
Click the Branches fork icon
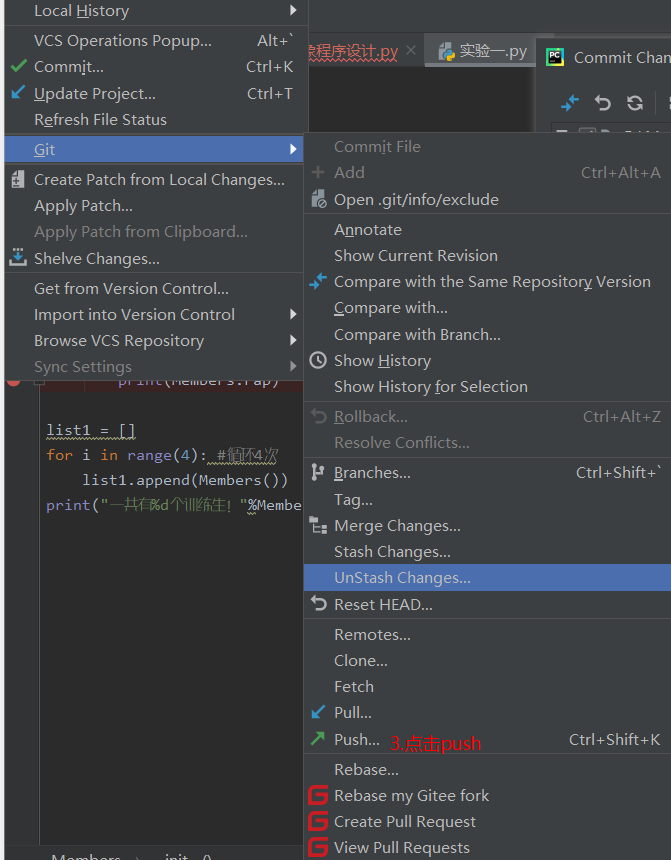coord(318,472)
